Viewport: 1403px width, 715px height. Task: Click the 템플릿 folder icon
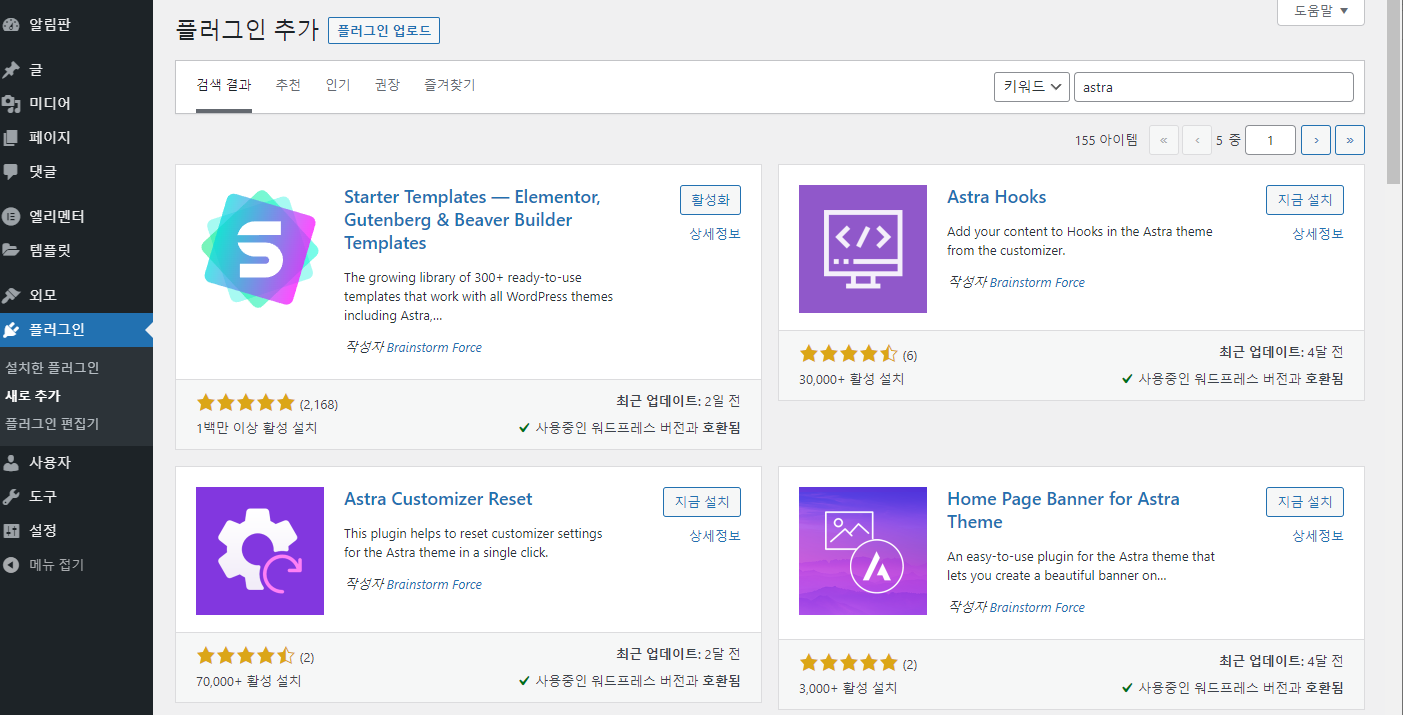tap(11, 251)
